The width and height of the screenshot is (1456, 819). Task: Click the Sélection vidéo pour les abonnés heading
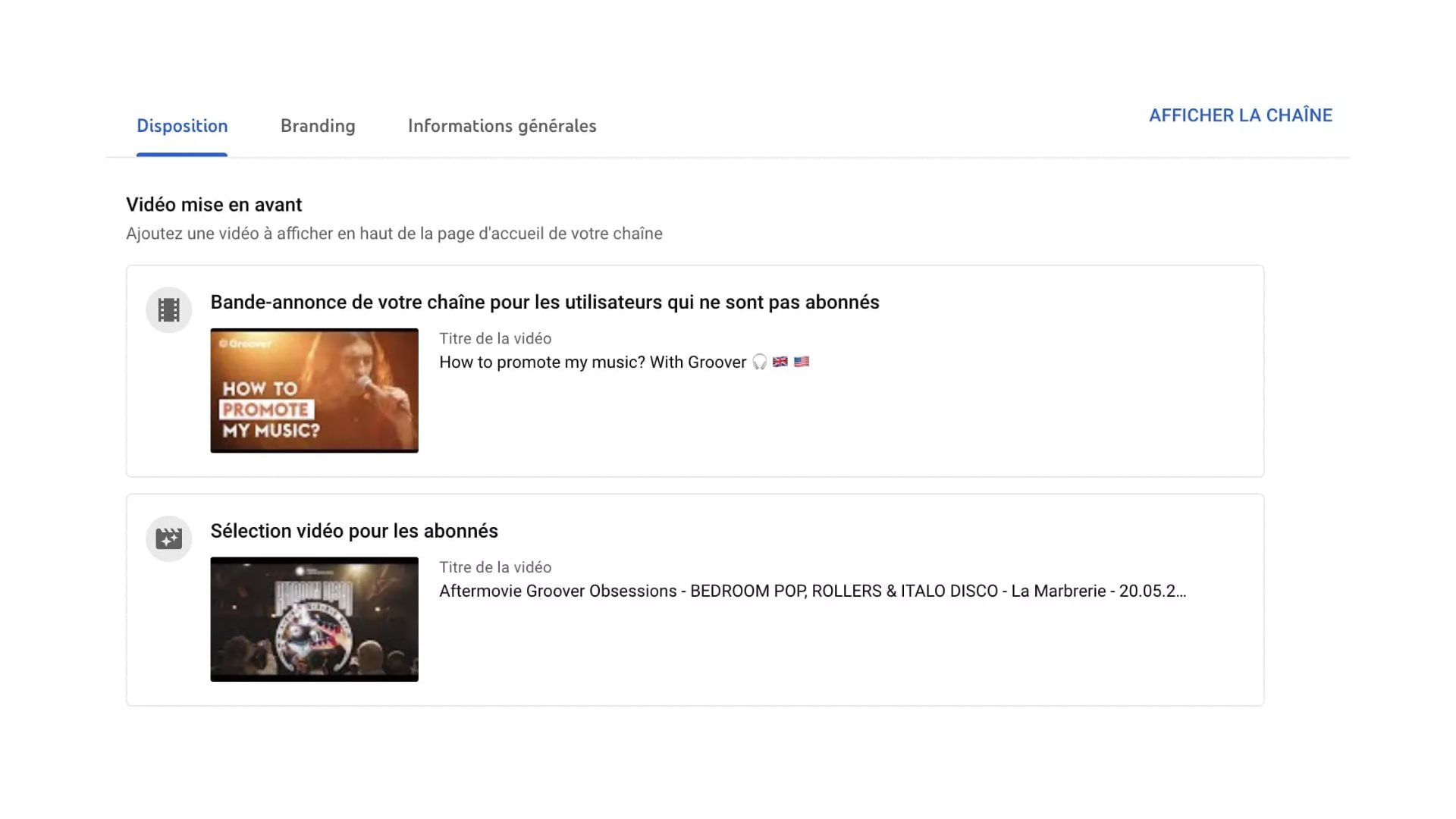(354, 531)
